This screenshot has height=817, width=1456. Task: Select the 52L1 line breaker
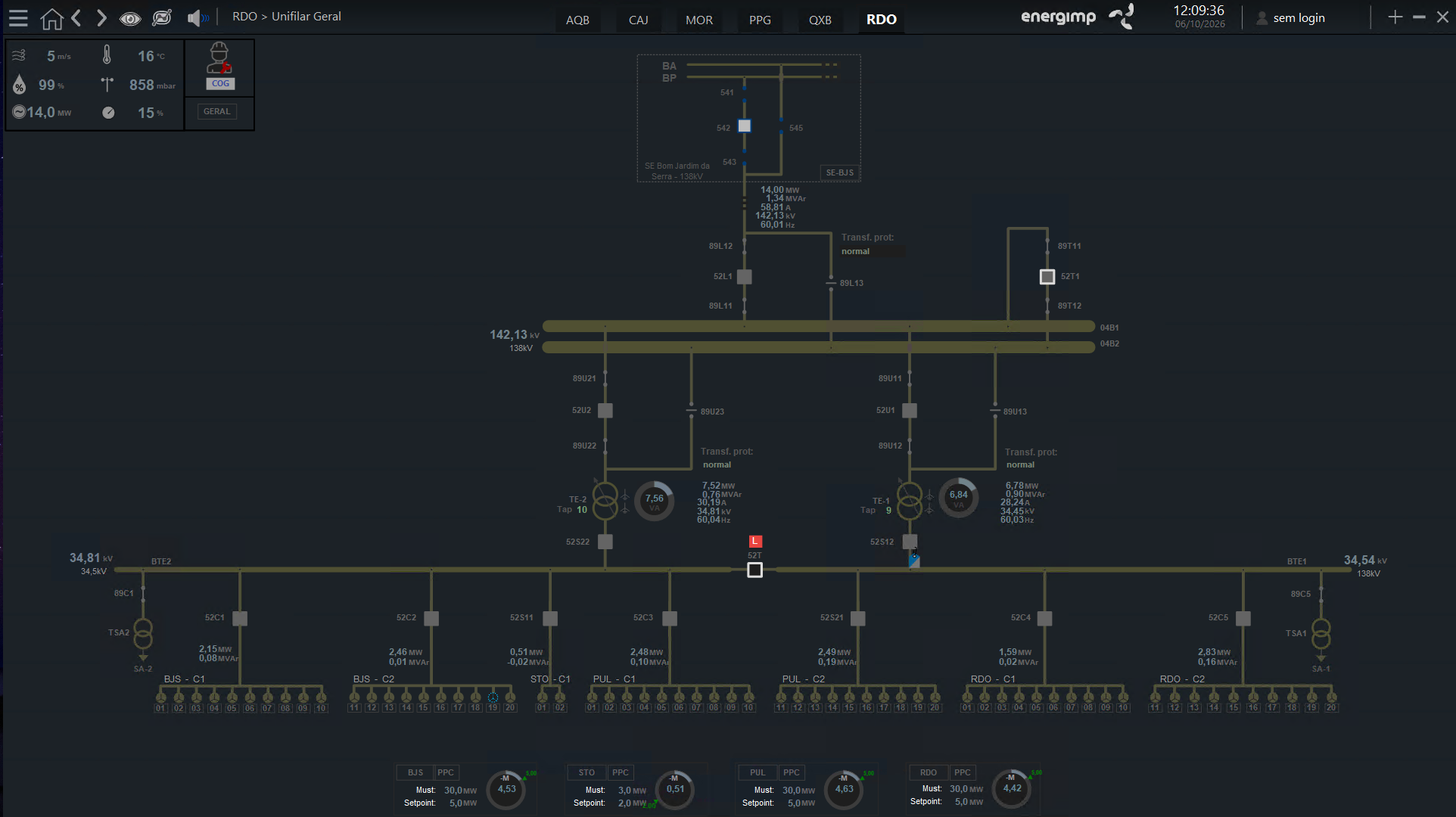(x=745, y=277)
